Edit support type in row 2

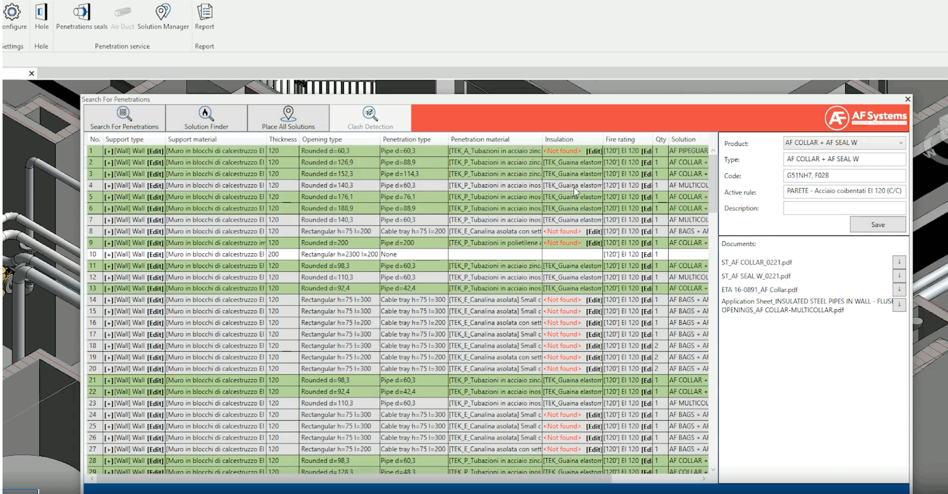point(155,163)
